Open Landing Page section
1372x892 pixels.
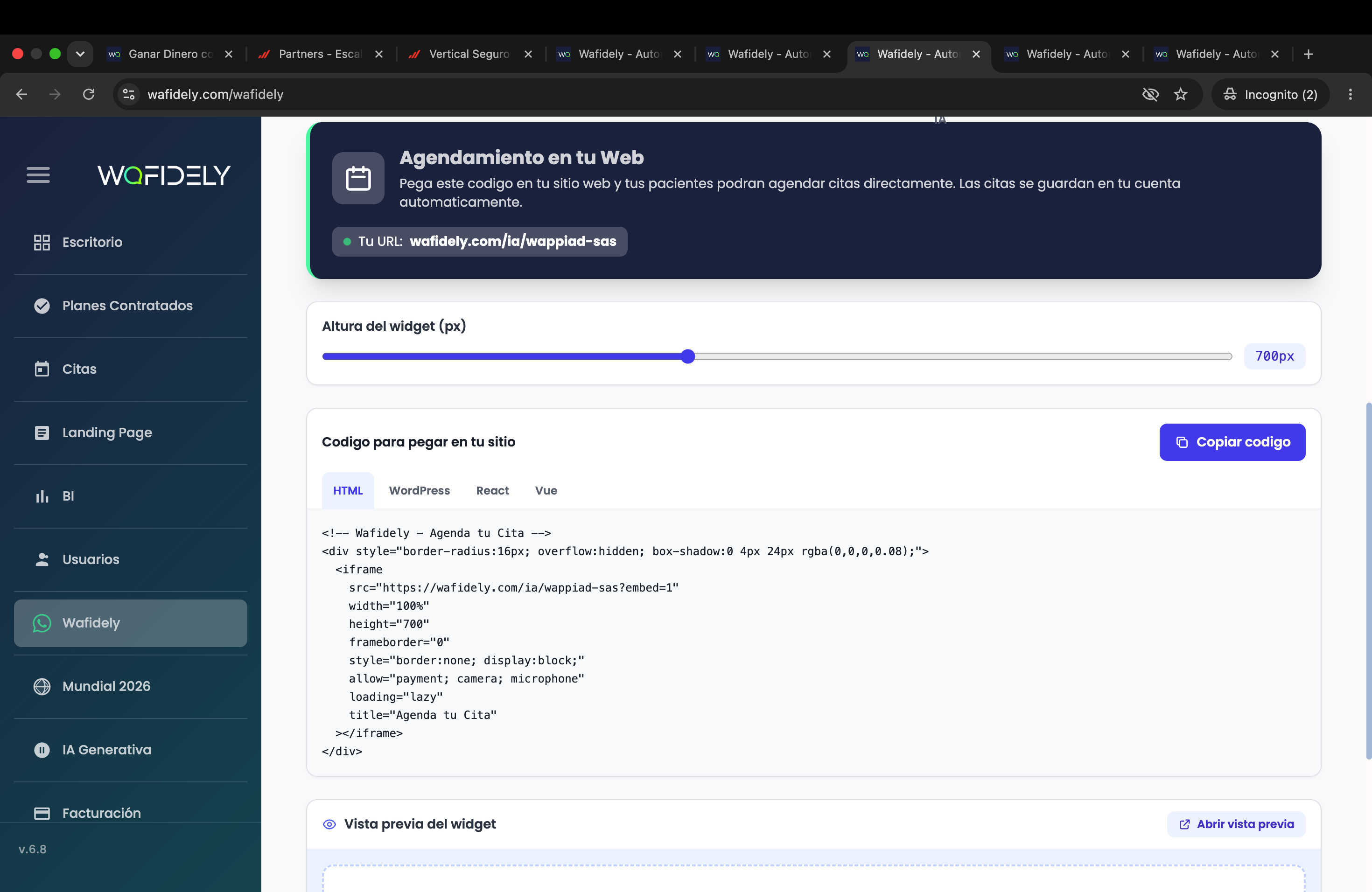click(x=130, y=432)
